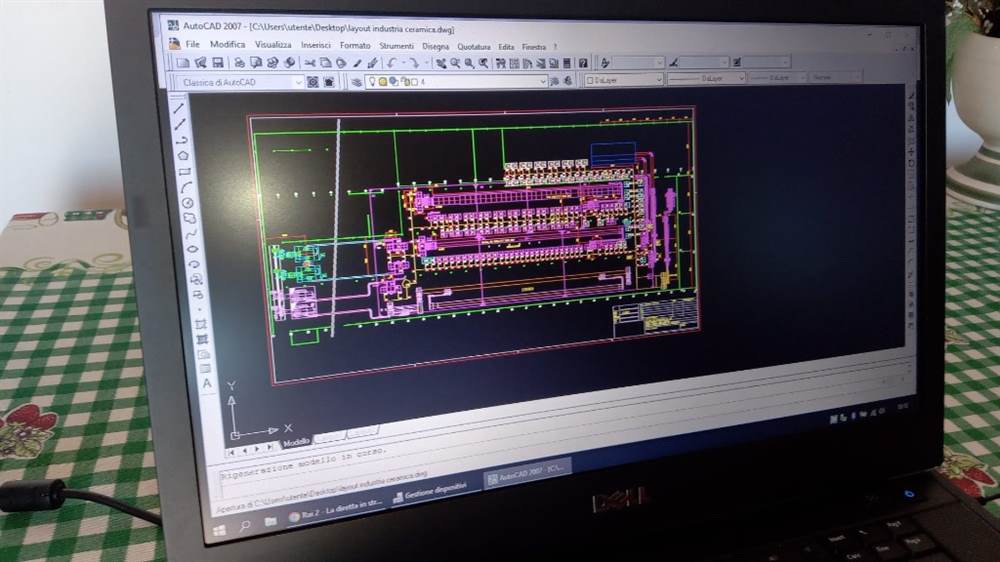Click the Help question mark icon

(583, 63)
